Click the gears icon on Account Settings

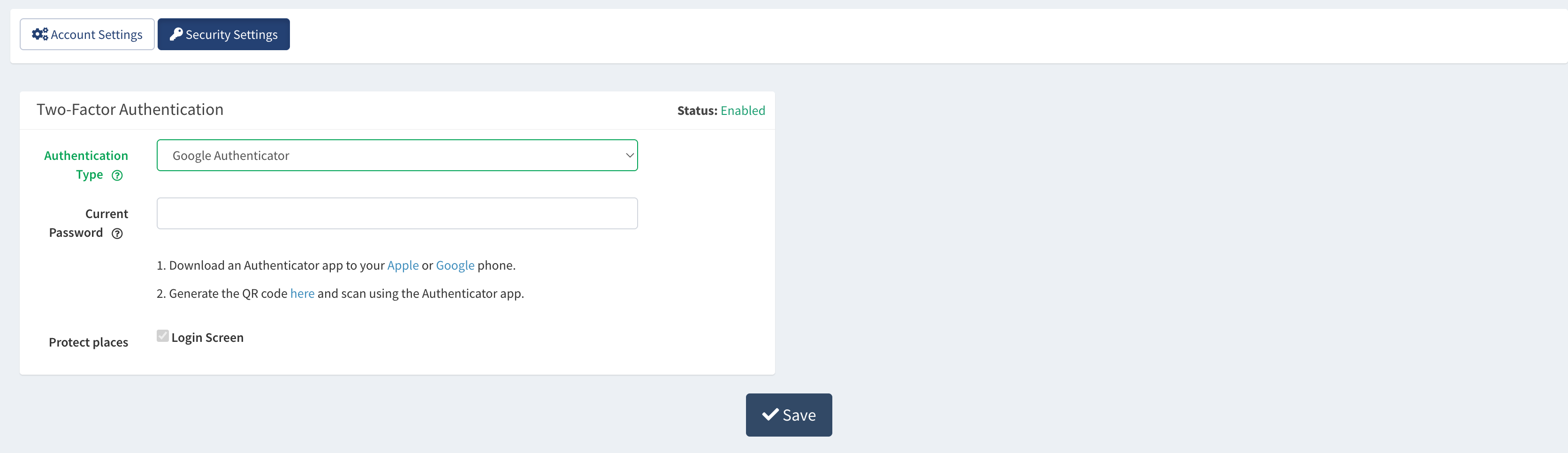(40, 34)
